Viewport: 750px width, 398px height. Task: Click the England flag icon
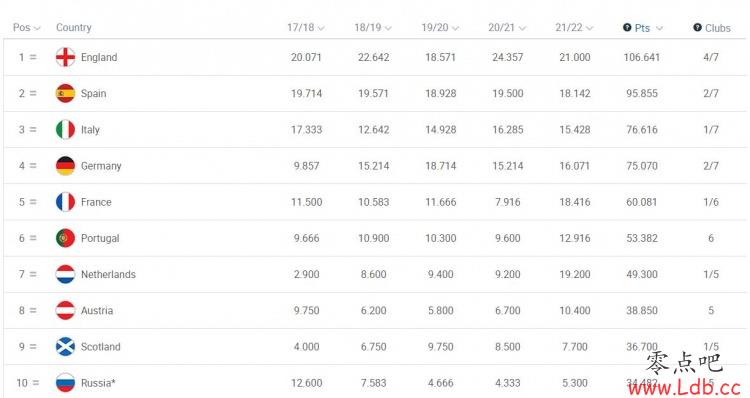click(65, 57)
